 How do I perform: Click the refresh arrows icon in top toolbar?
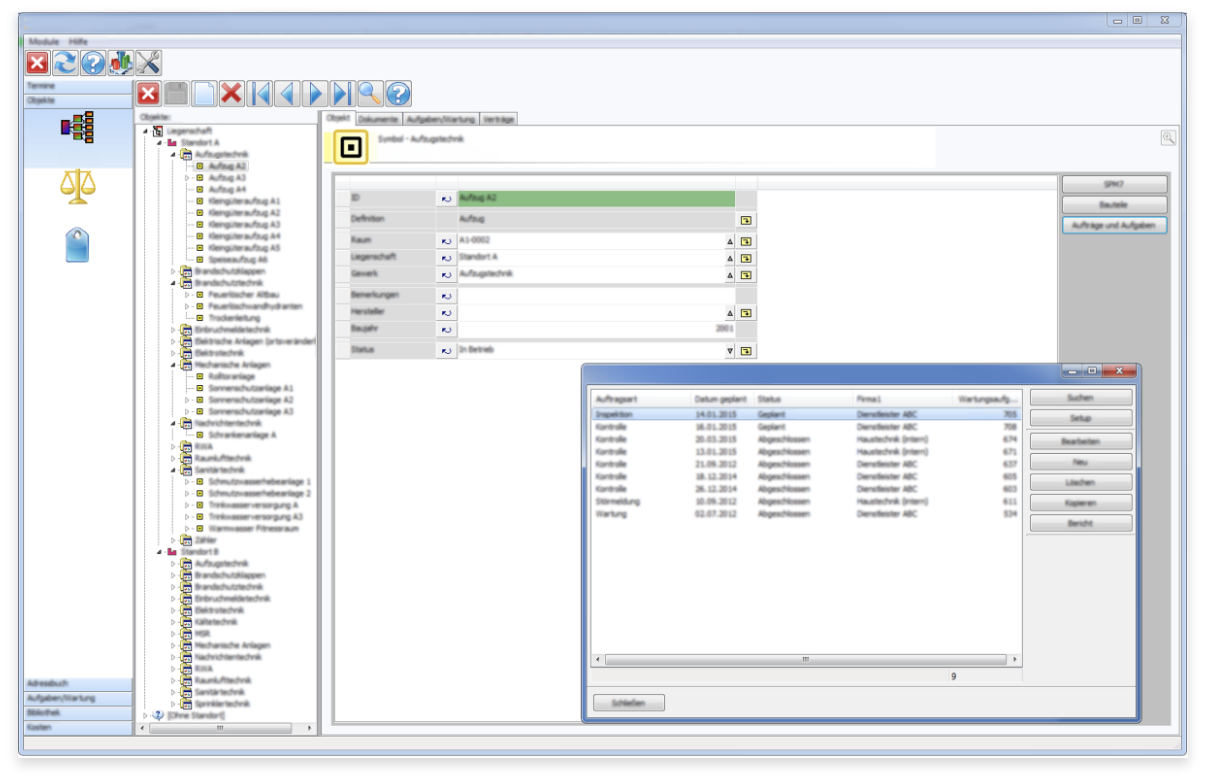(x=65, y=62)
